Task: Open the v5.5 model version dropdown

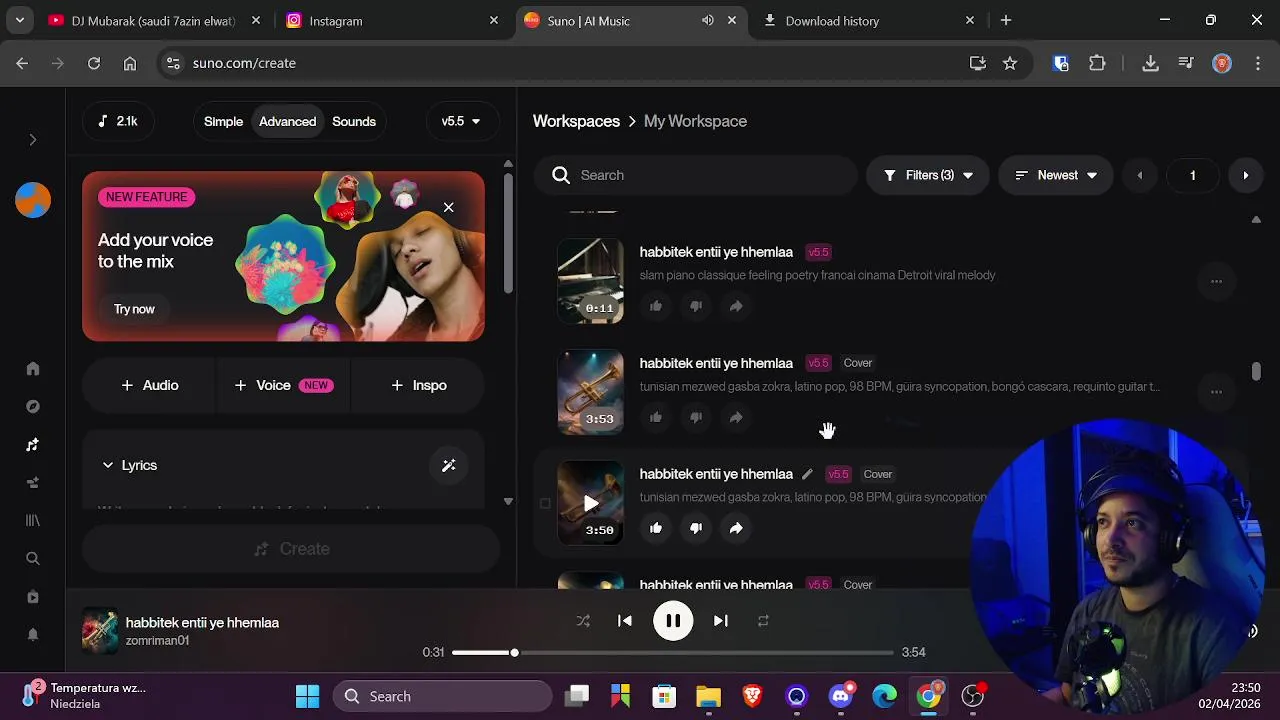Action: click(x=461, y=121)
